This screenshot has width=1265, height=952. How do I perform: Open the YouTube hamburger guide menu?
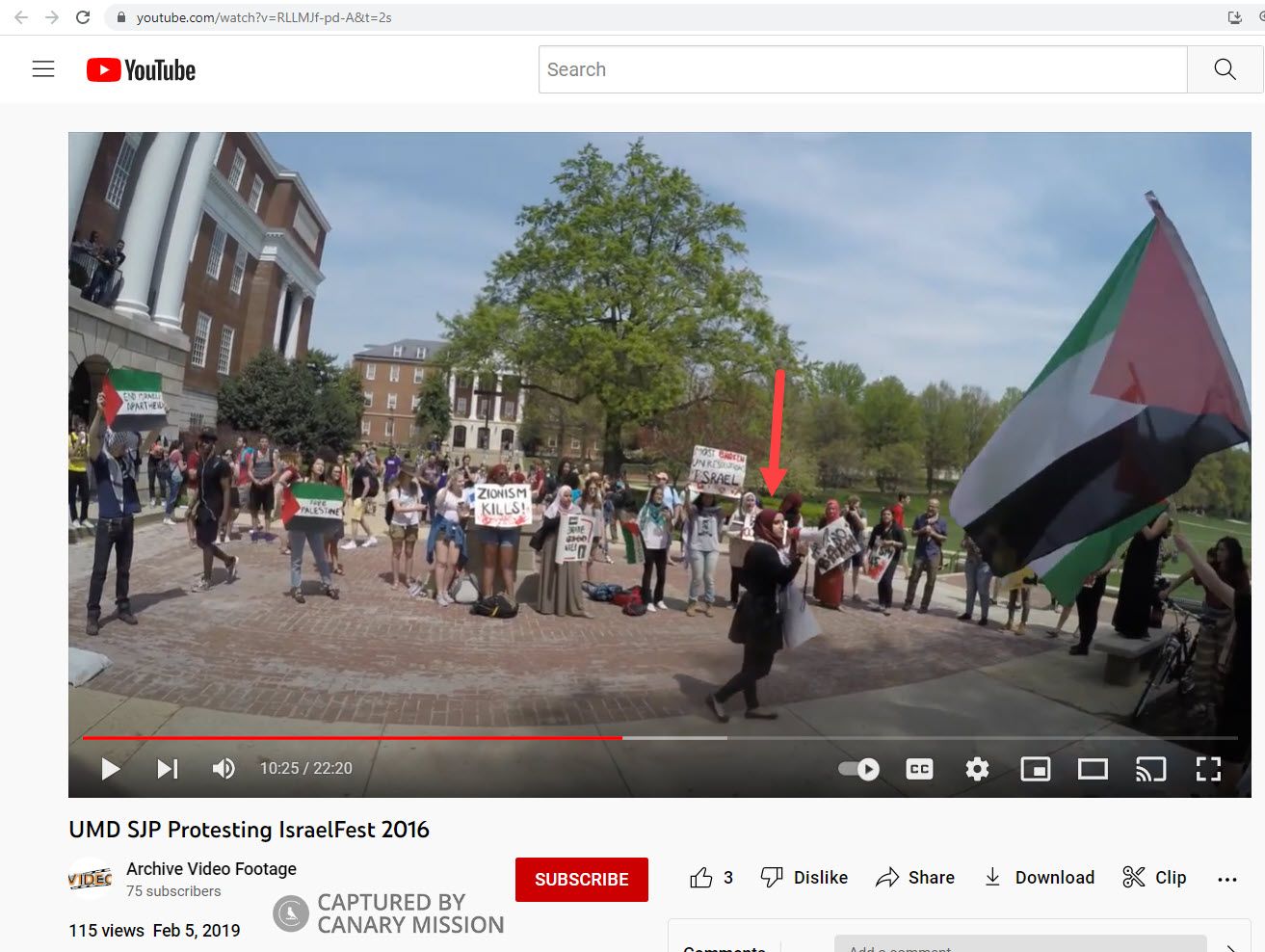click(43, 69)
